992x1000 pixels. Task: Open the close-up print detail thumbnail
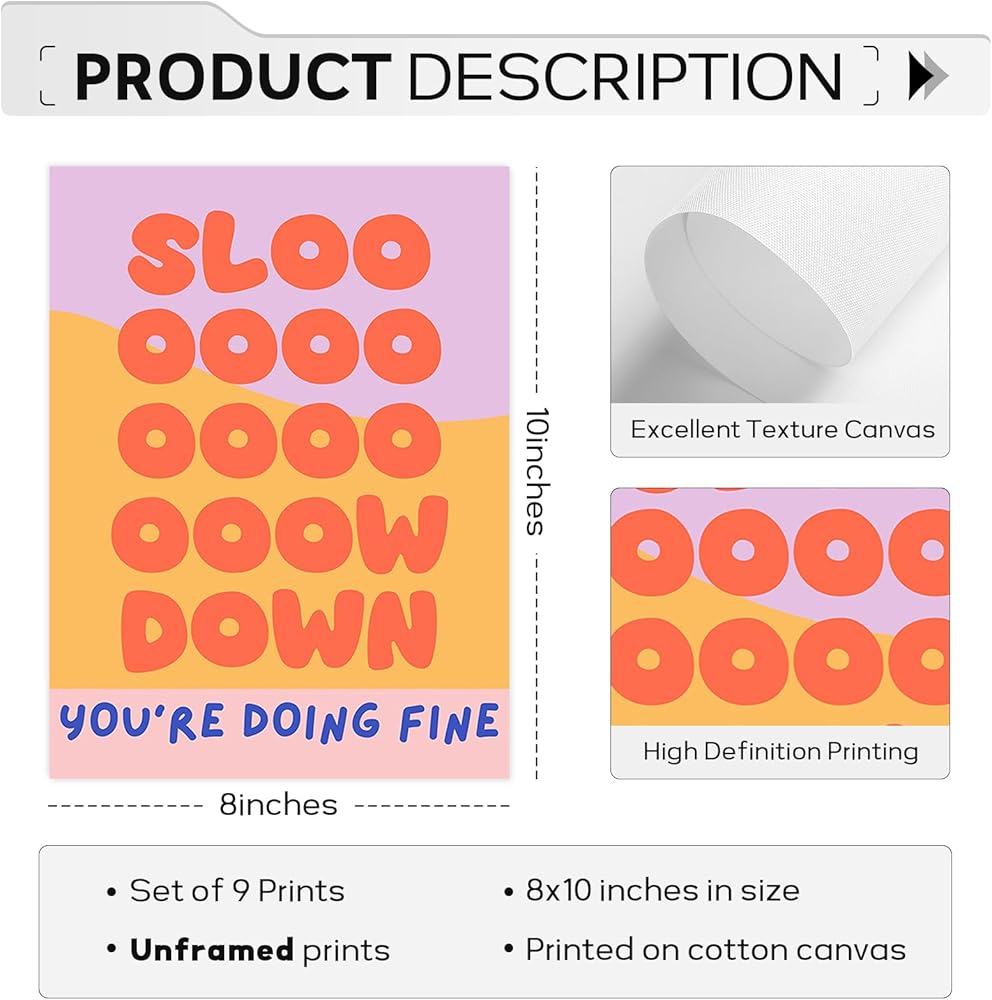(x=780, y=607)
